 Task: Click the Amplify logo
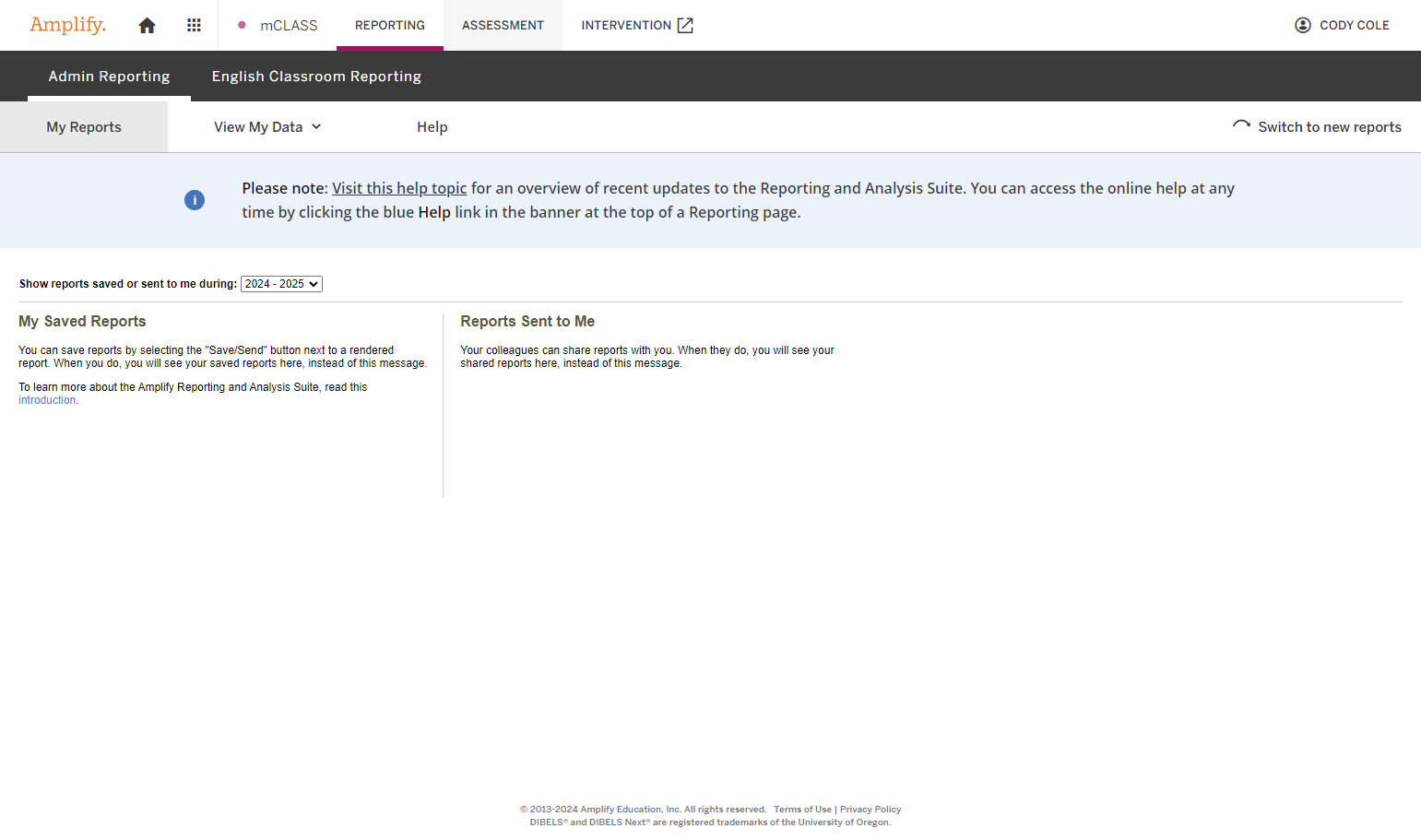pos(67,25)
